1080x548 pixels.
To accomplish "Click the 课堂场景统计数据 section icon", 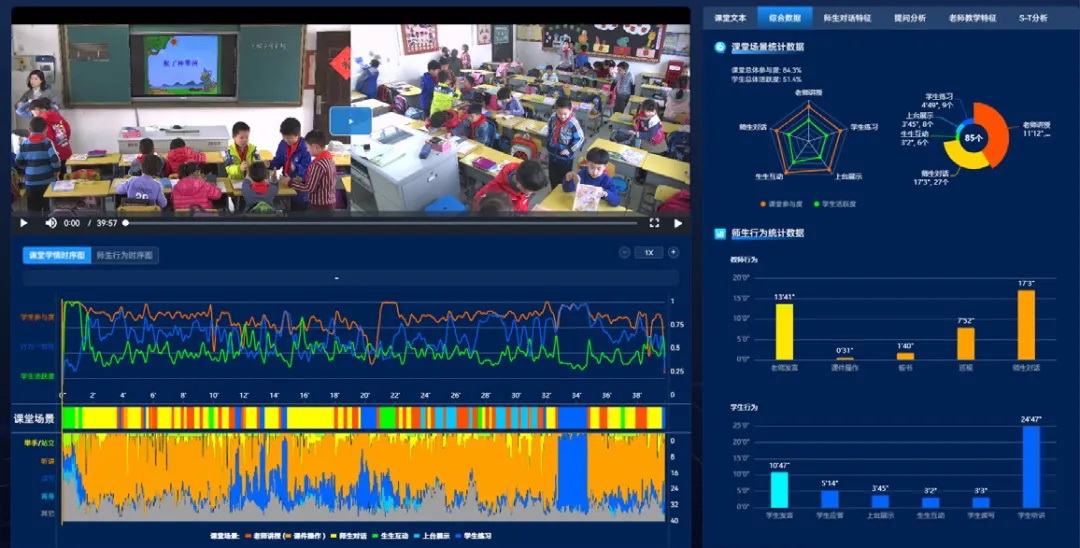I will tap(720, 47).
